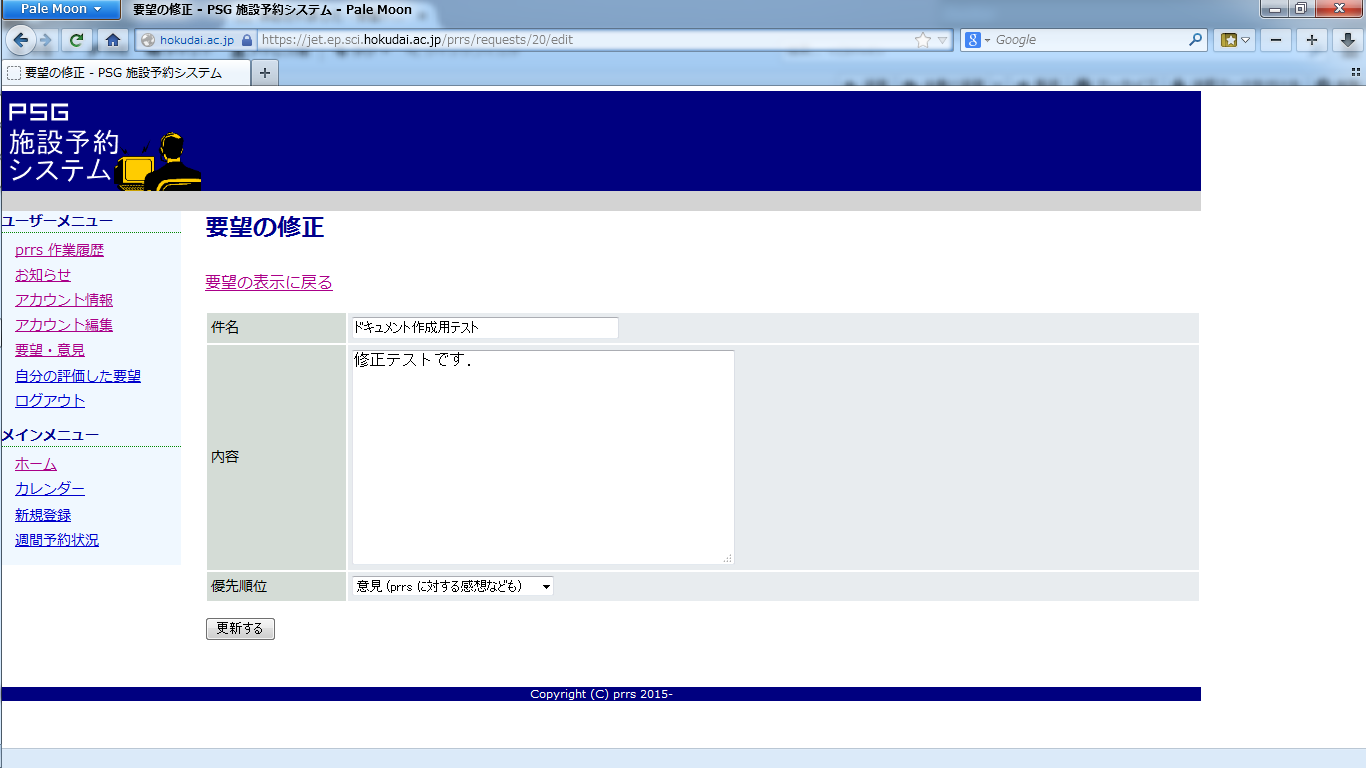Click the 優先順位 row label
Screen dimensions: 1366x772
tap(239, 586)
